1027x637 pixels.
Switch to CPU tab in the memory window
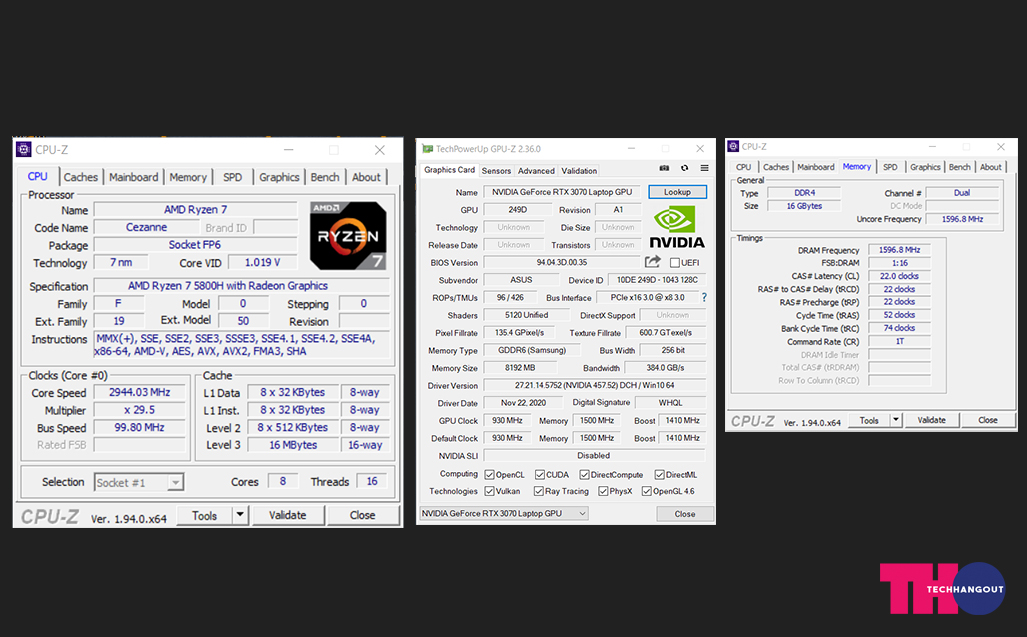click(743, 167)
